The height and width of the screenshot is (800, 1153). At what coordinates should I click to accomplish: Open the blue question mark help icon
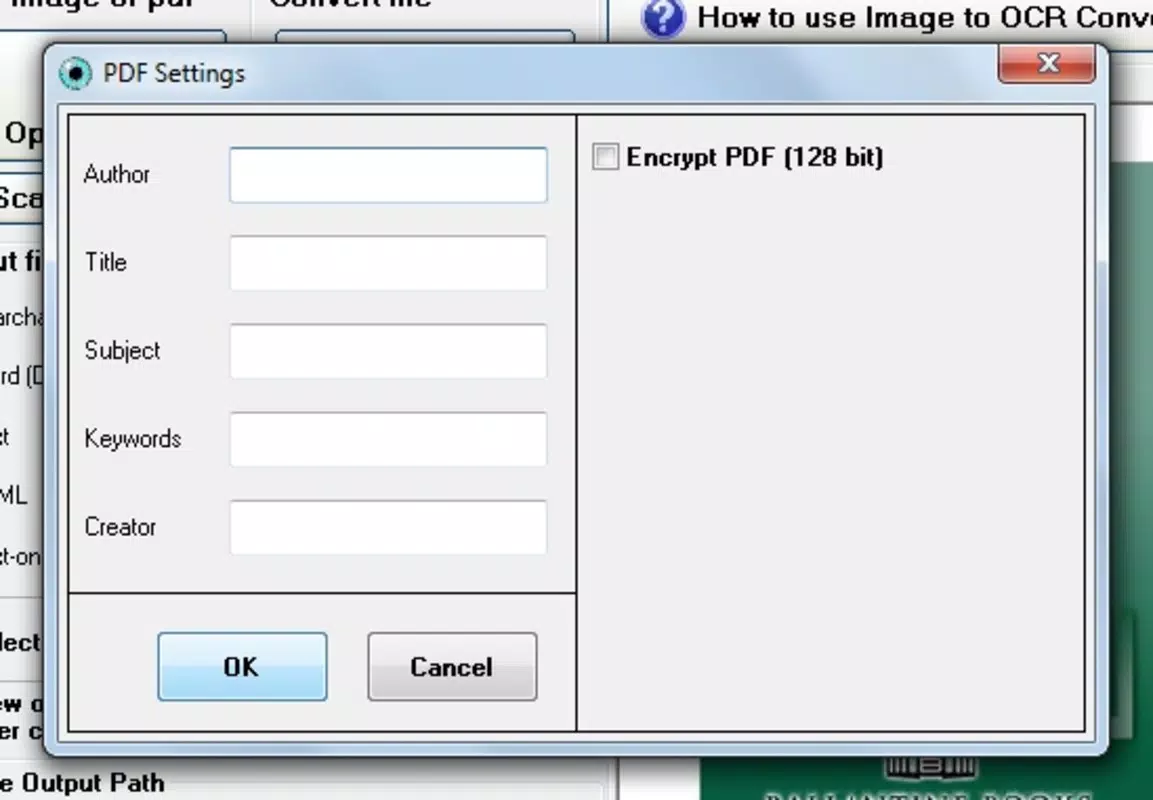coord(663,18)
